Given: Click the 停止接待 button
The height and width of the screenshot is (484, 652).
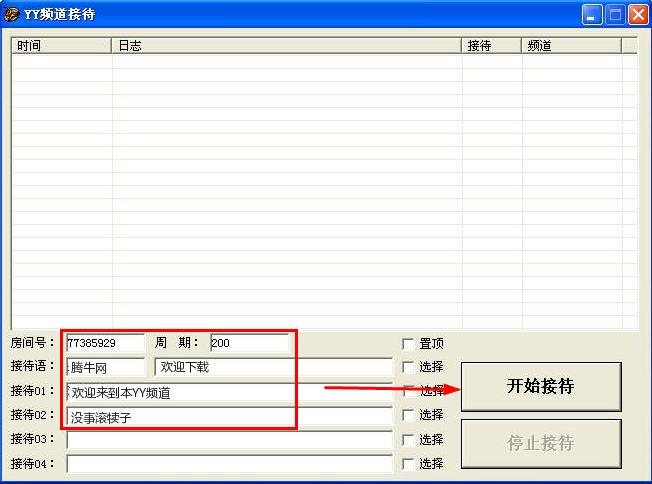Looking at the screenshot, I should click(541, 443).
